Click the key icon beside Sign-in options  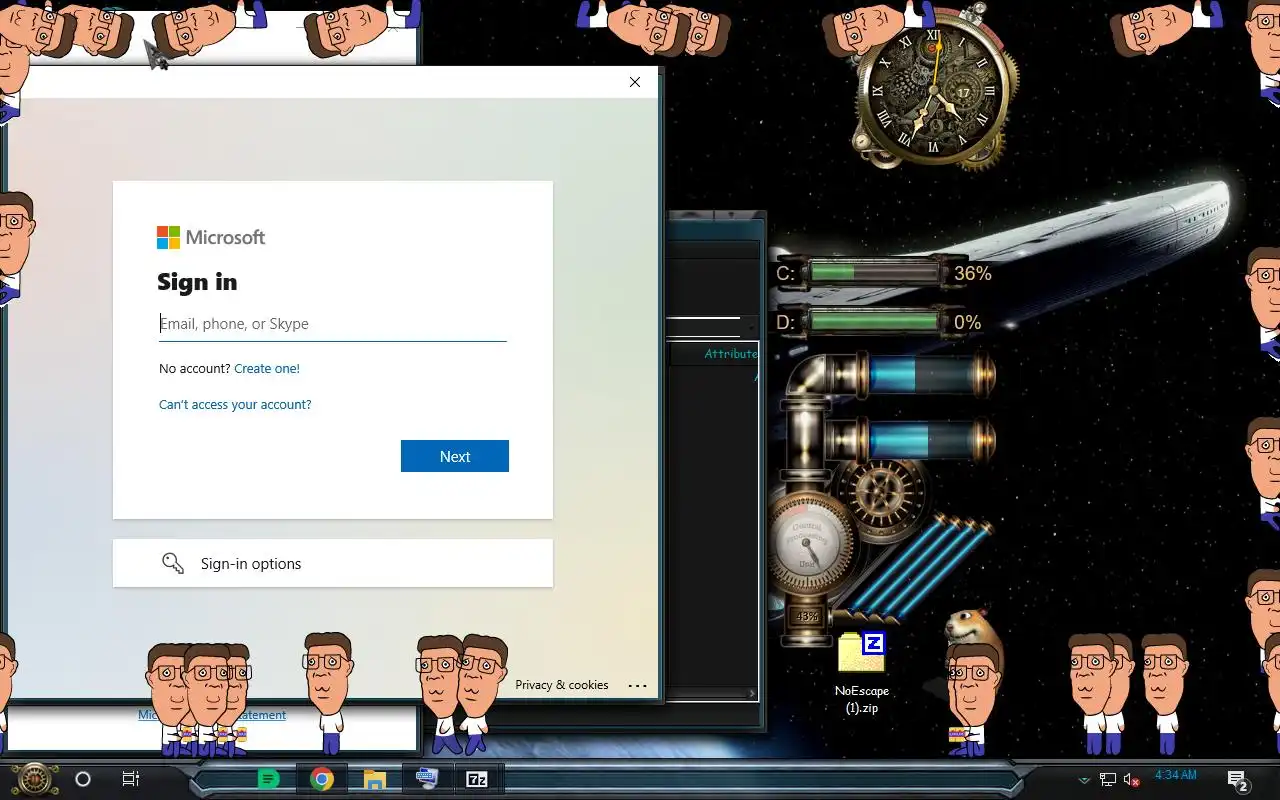pyautogui.click(x=173, y=563)
